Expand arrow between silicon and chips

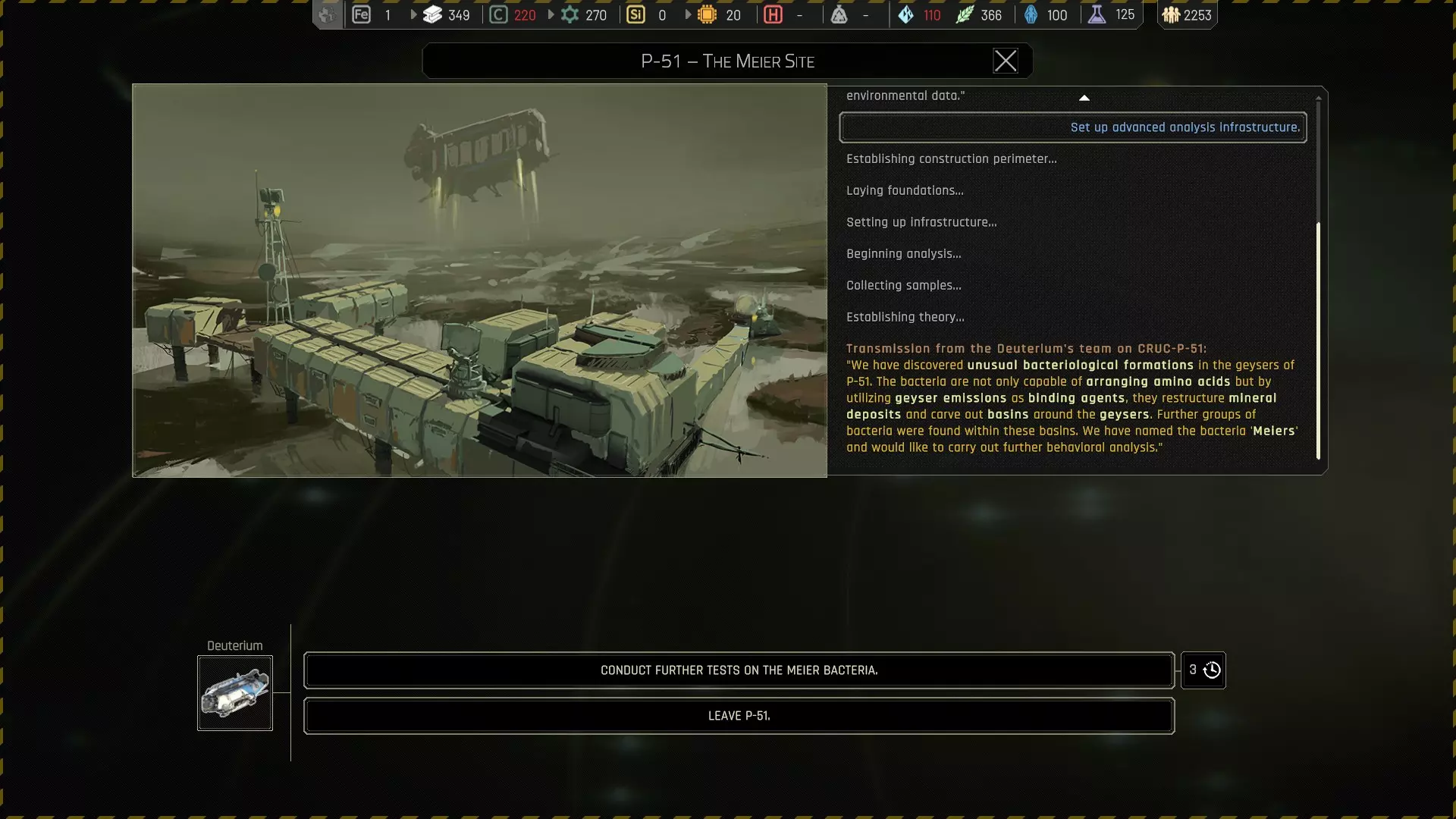point(688,14)
